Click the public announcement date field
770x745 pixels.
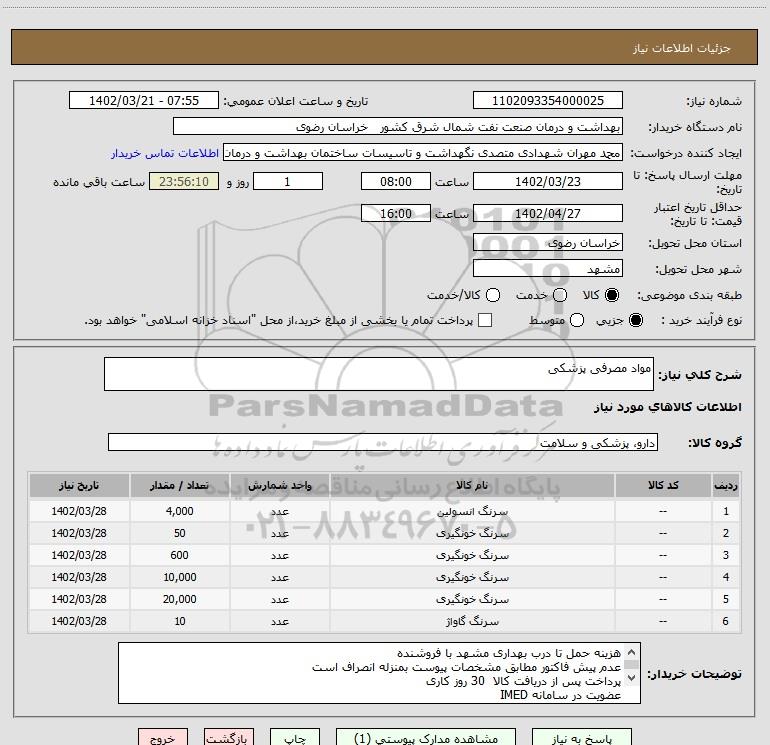tap(143, 100)
